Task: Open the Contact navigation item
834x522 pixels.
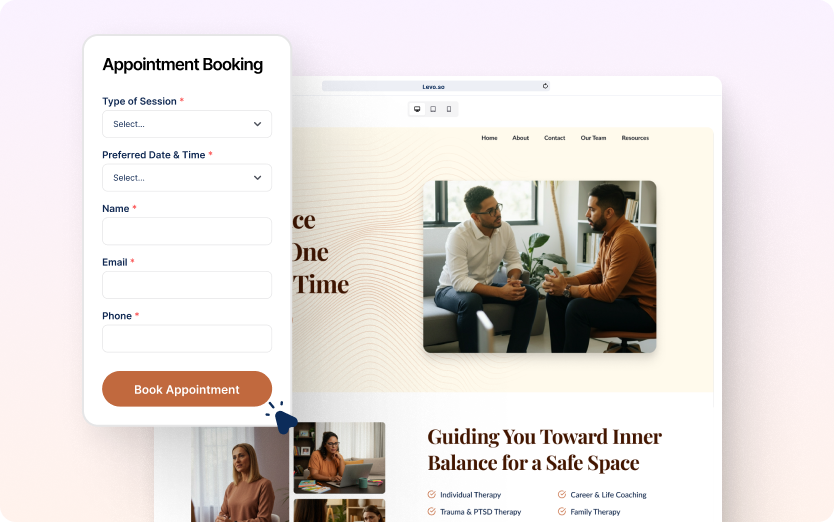Action: (x=554, y=138)
